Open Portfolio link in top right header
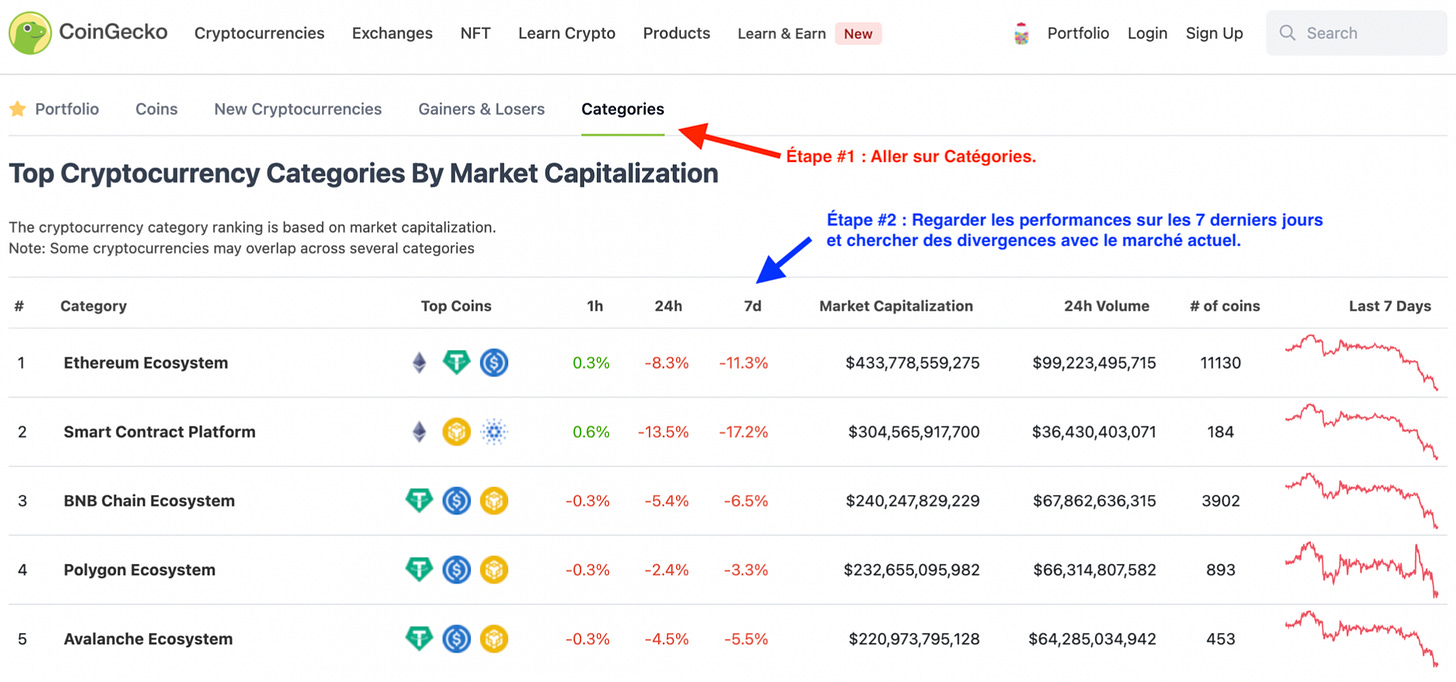 point(1078,33)
